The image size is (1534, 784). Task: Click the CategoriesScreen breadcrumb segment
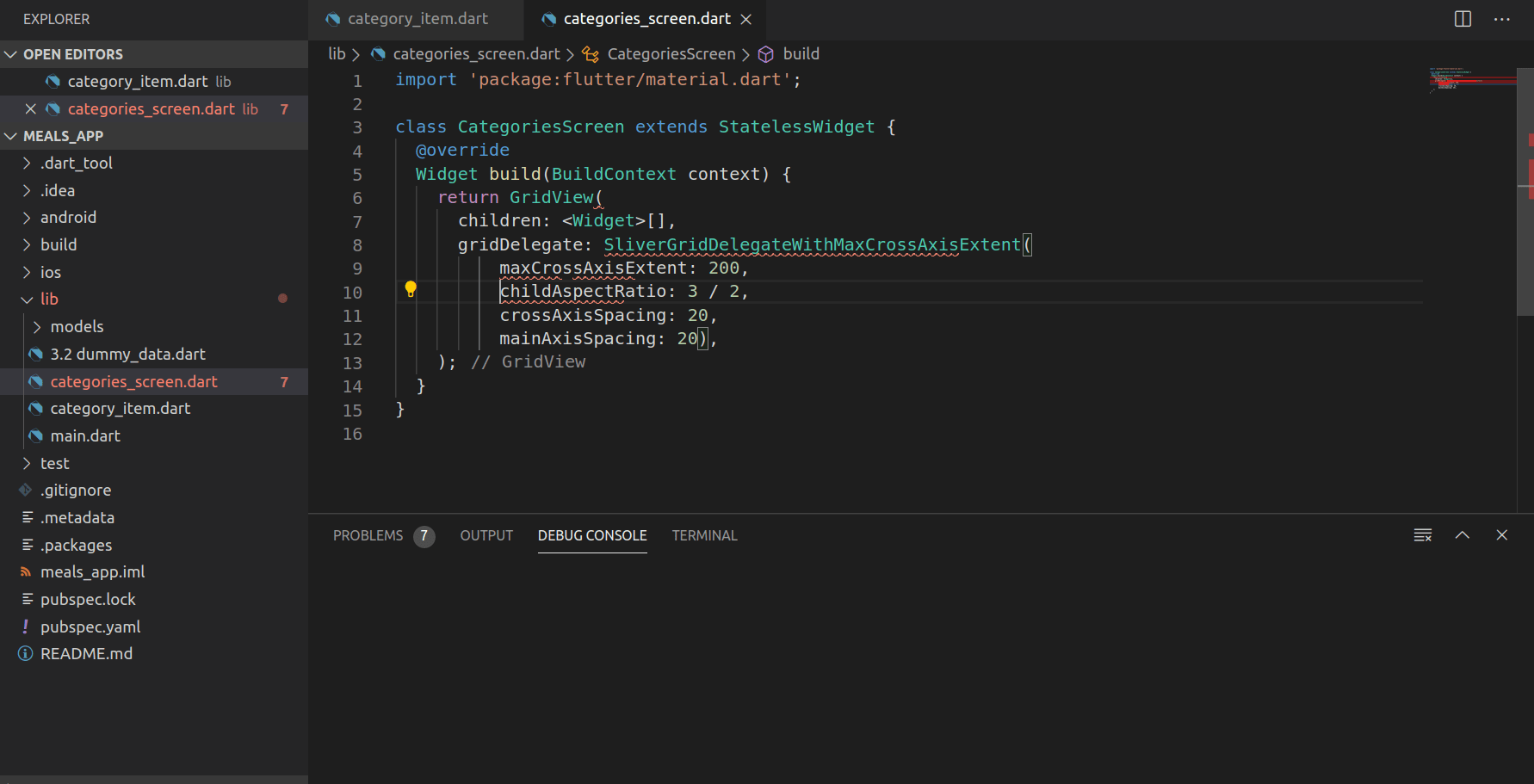click(671, 54)
